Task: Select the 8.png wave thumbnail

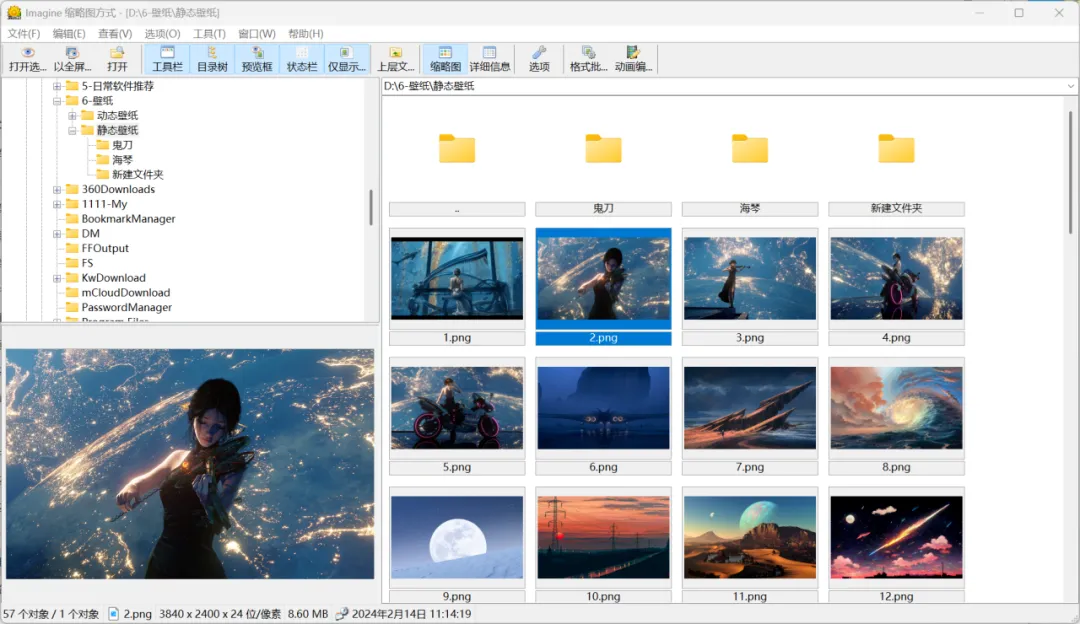Action: pyautogui.click(x=896, y=408)
